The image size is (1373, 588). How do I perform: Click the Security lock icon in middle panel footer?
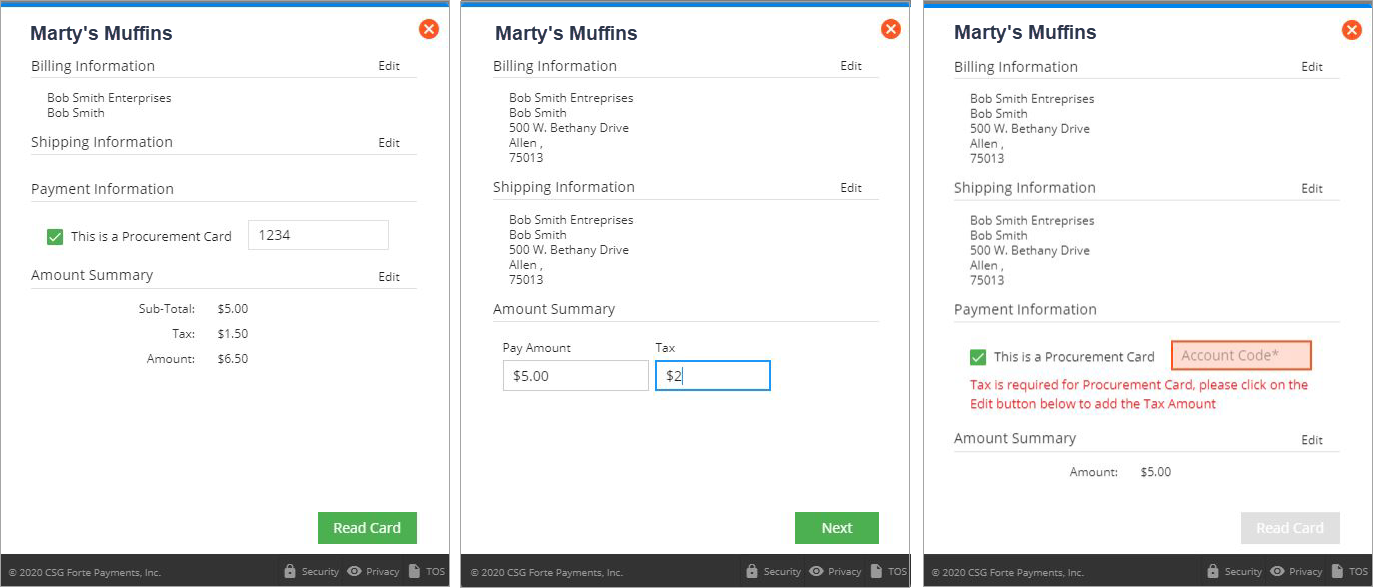pos(752,571)
